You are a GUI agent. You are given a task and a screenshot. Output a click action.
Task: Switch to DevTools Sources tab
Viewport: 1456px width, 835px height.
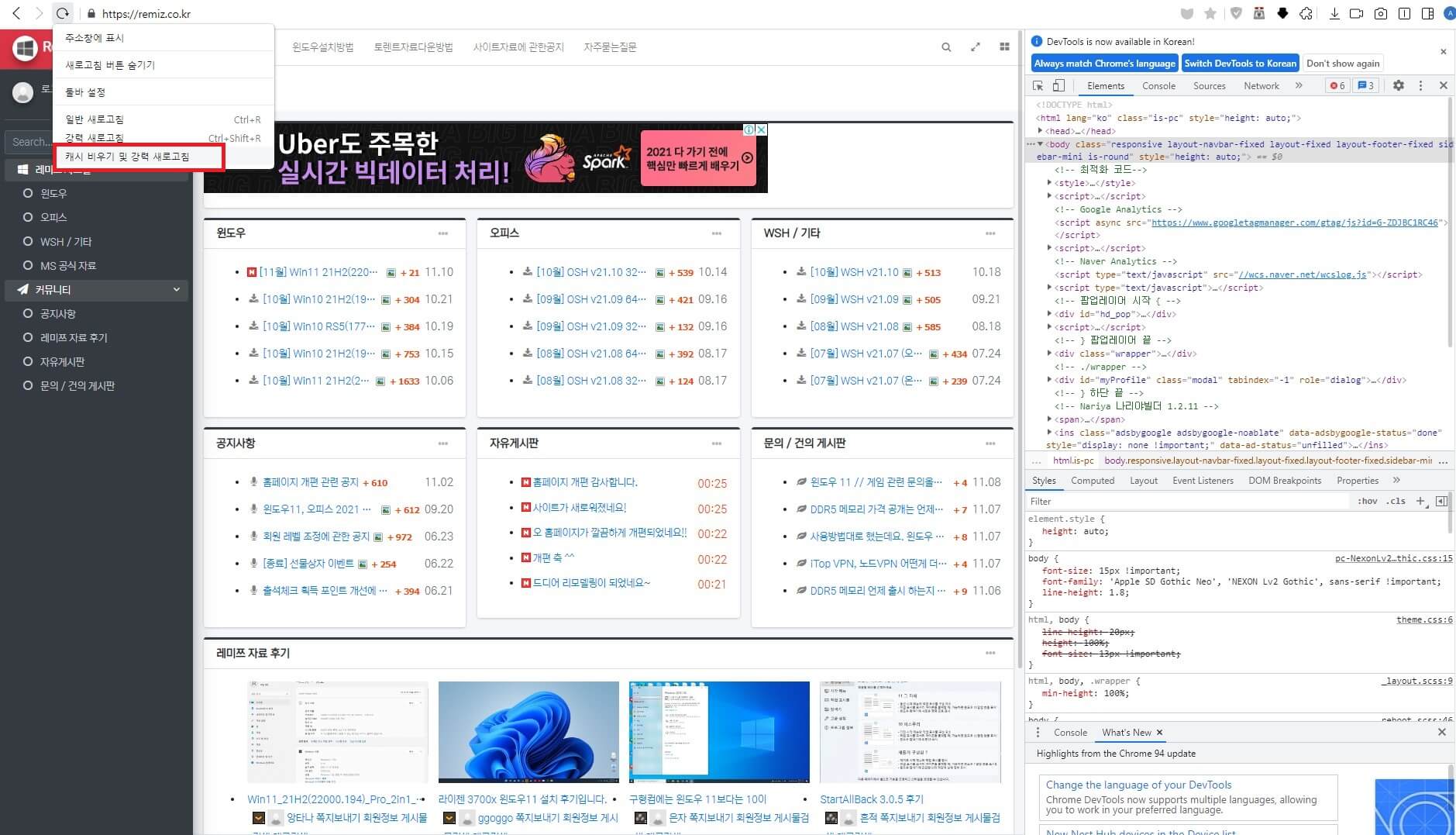click(x=1210, y=86)
